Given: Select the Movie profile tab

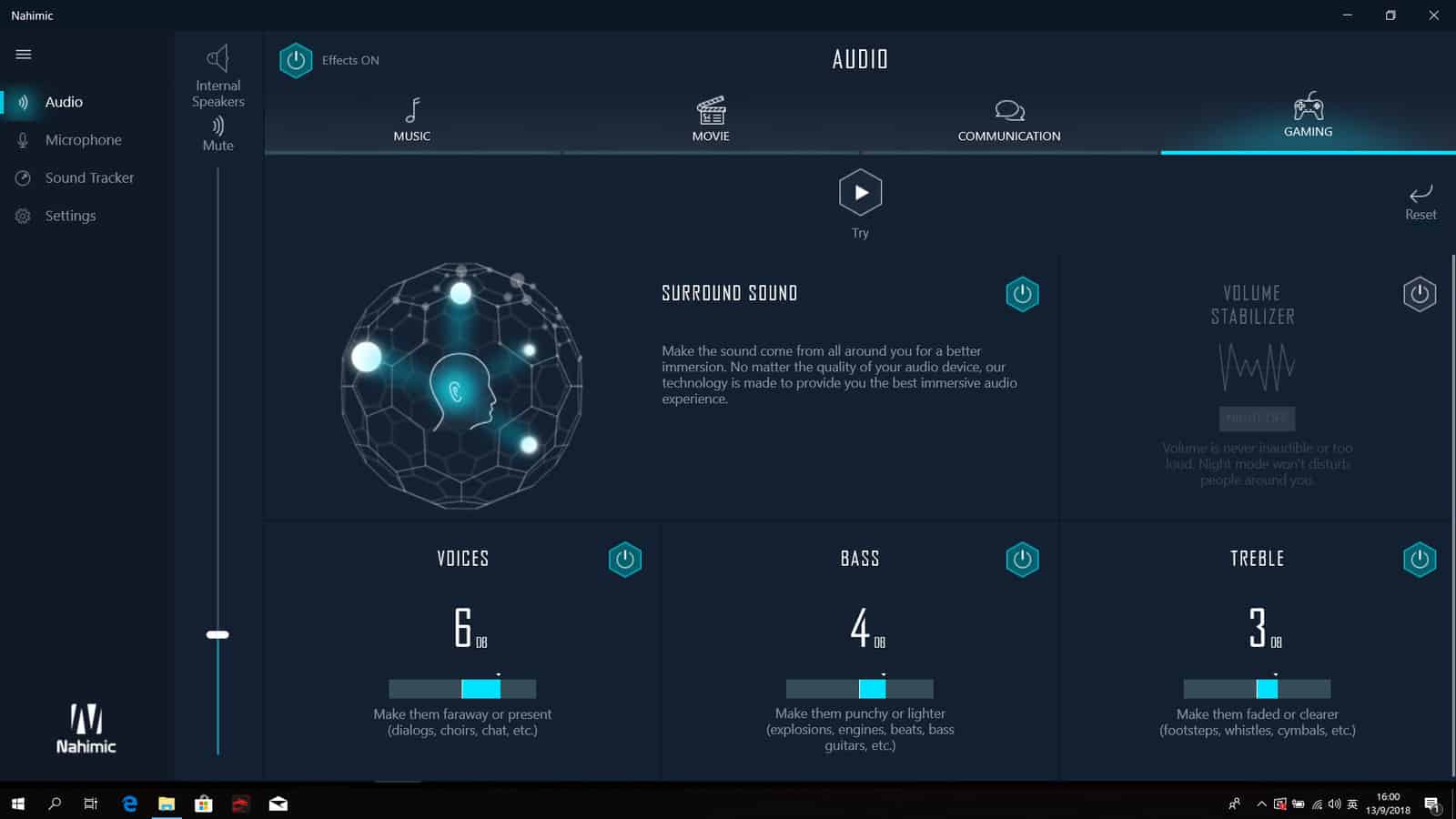Looking at the screenshot, I should 711,120.
